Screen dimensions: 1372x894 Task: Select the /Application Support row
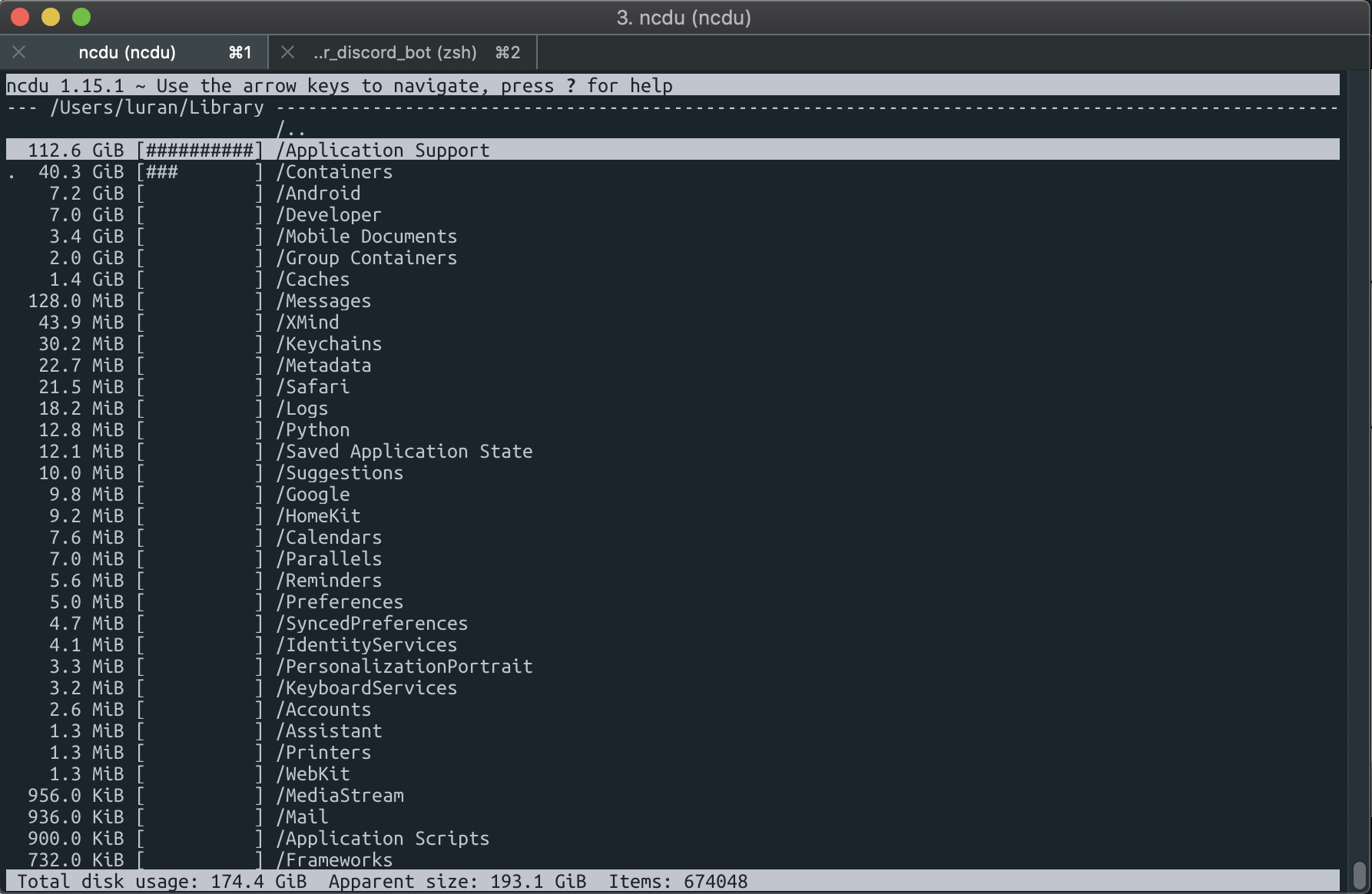click(672, 150)
